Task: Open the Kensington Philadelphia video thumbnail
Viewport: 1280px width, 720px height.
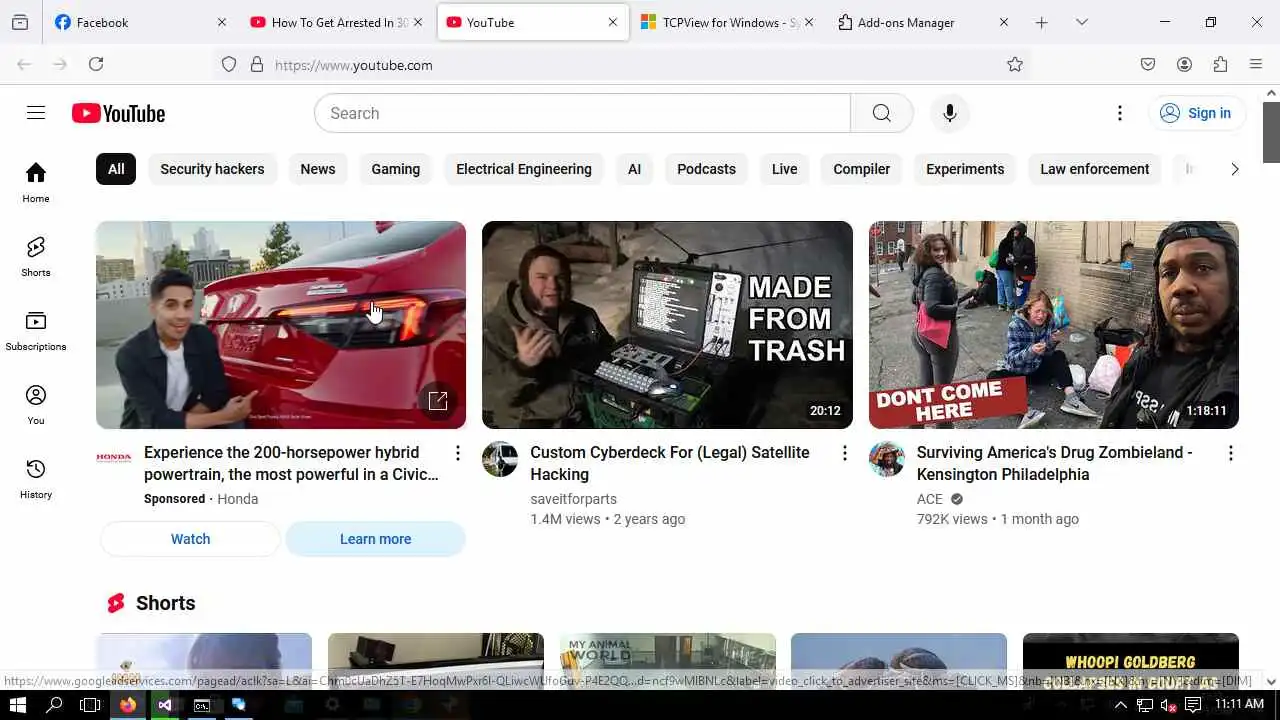Action: pyautogui.click(x=1054, y=325)
